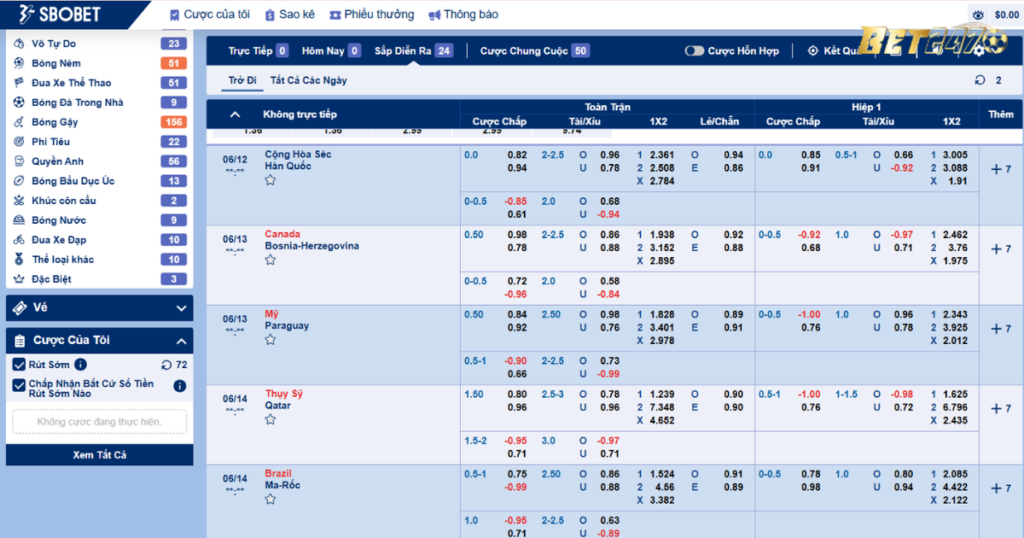Click the Xem Tất Cả button
The width and height of the screenshot is (1024, 538).
click(x=99, y=455)
